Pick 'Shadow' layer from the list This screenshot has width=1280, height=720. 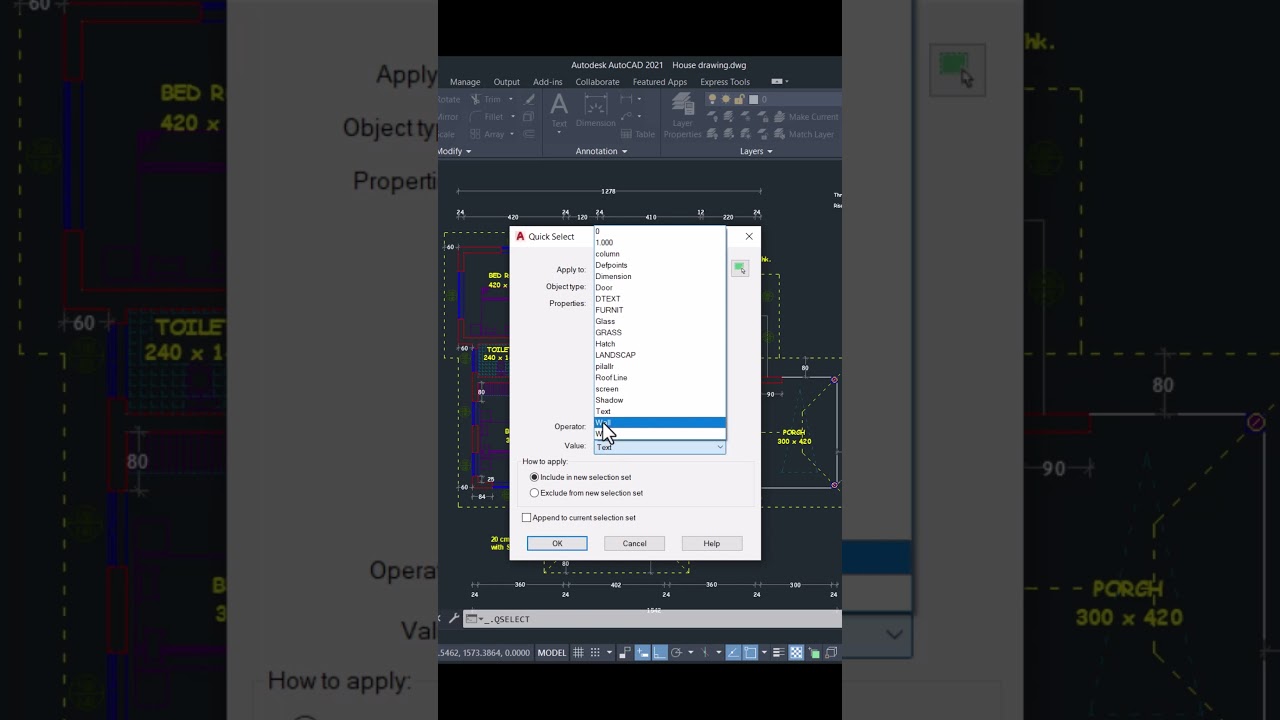659,400
